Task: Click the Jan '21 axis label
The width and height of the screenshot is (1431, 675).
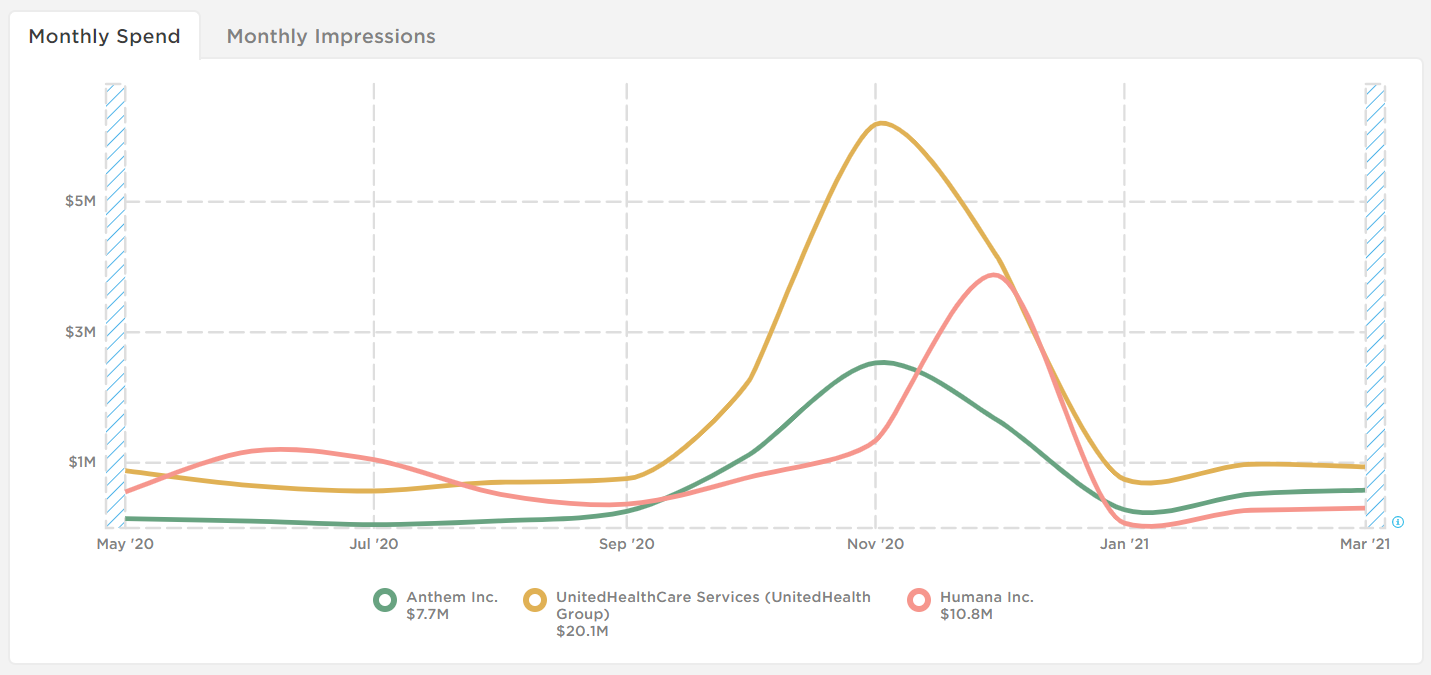Action: [1125, 543]
